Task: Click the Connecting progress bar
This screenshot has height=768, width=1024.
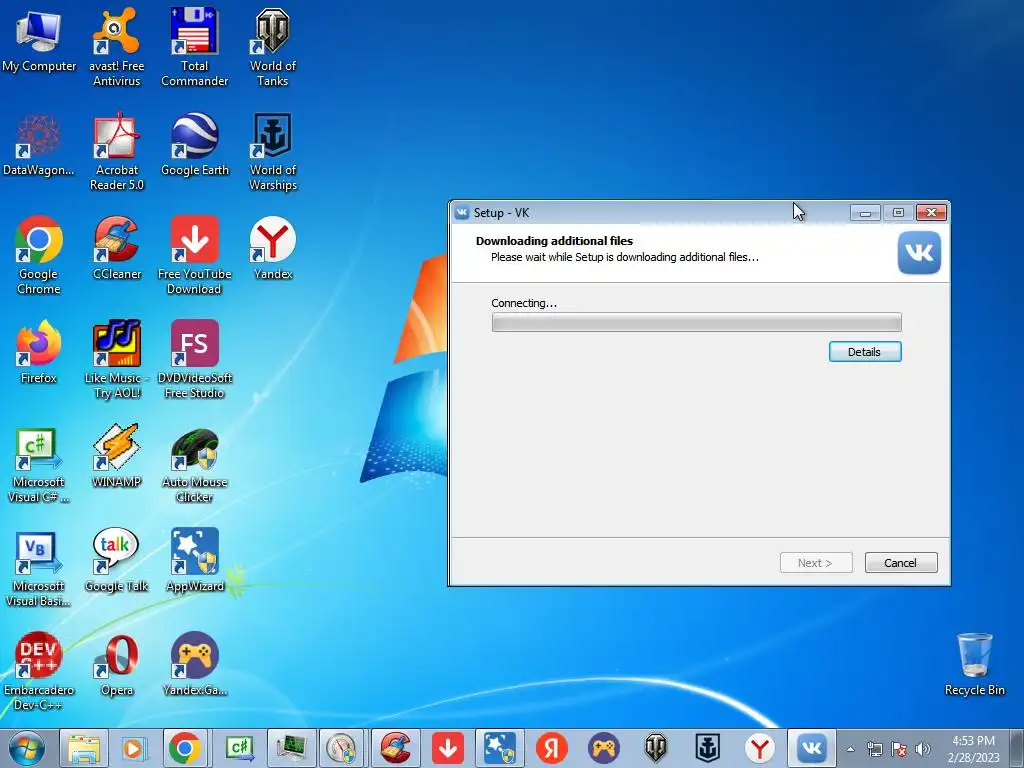Action: pos(696,322)
